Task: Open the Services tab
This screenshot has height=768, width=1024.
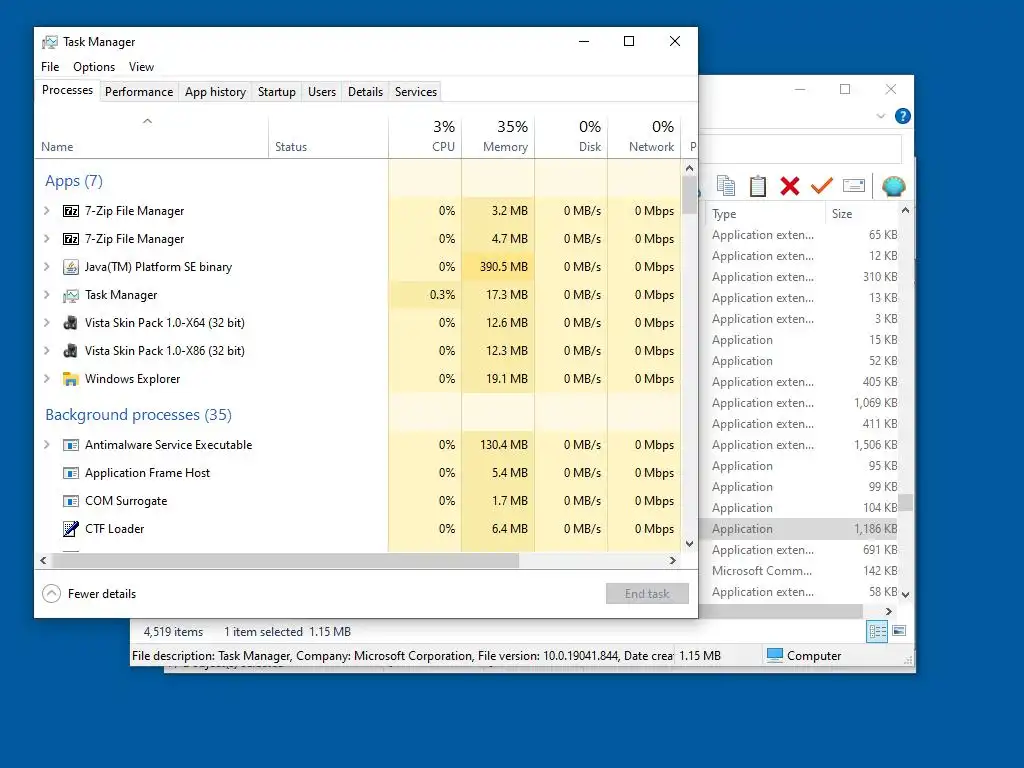Action: (416, 92)
